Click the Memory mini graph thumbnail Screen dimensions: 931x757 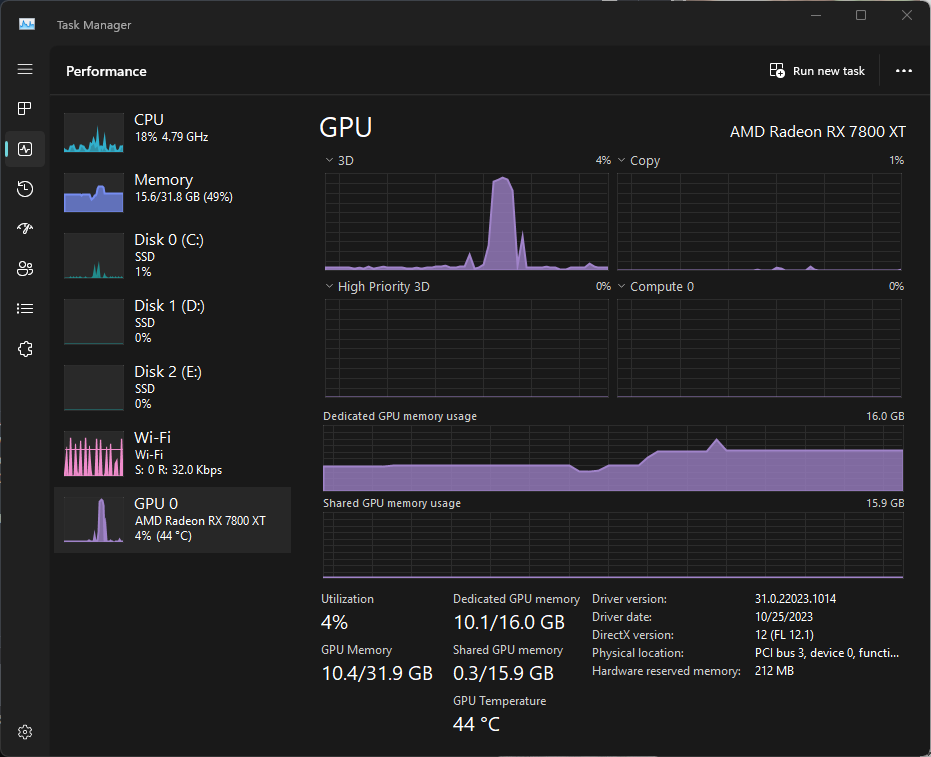tap(94, 192)
